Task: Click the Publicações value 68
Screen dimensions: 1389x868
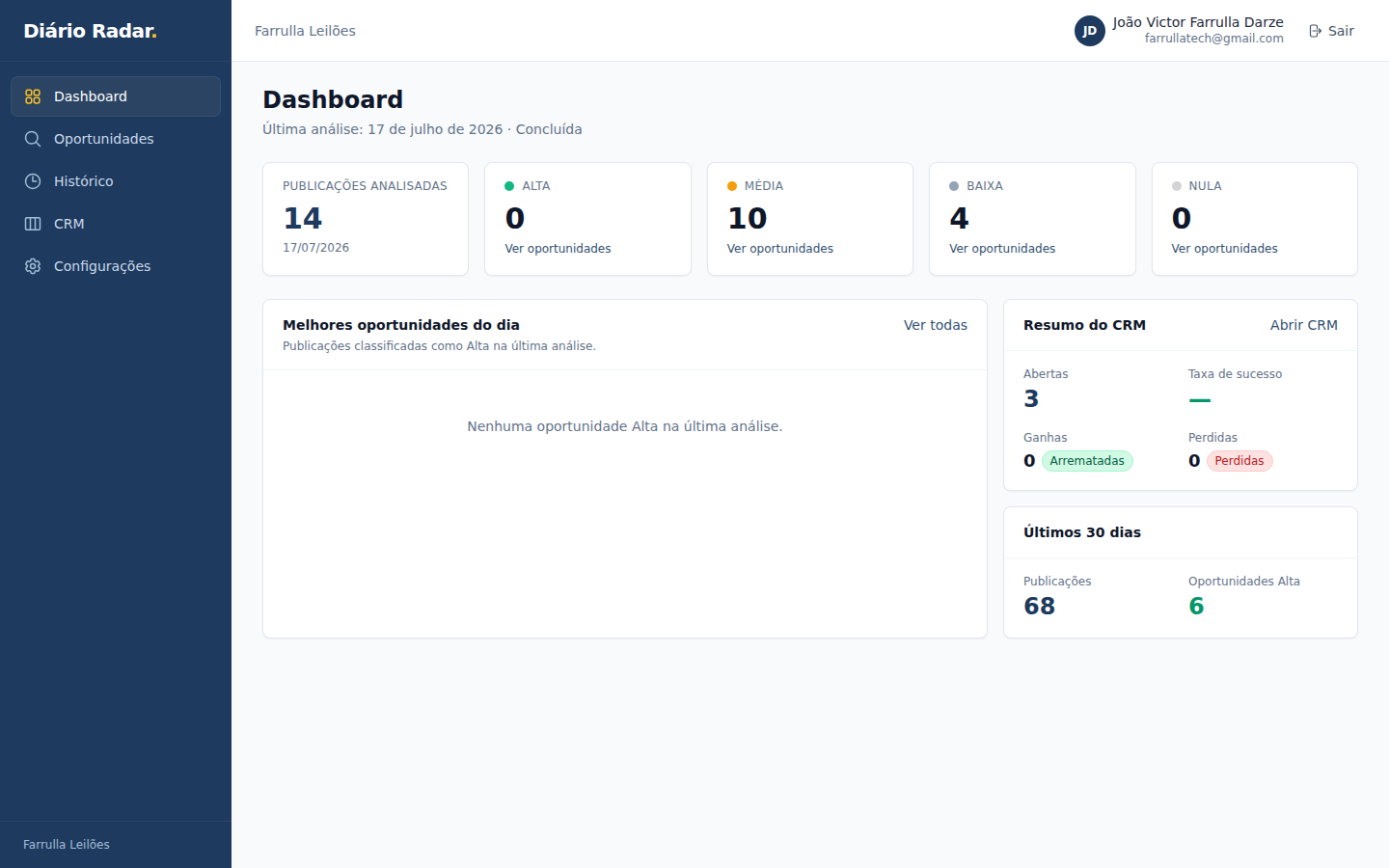Action: click(1040, 606)
